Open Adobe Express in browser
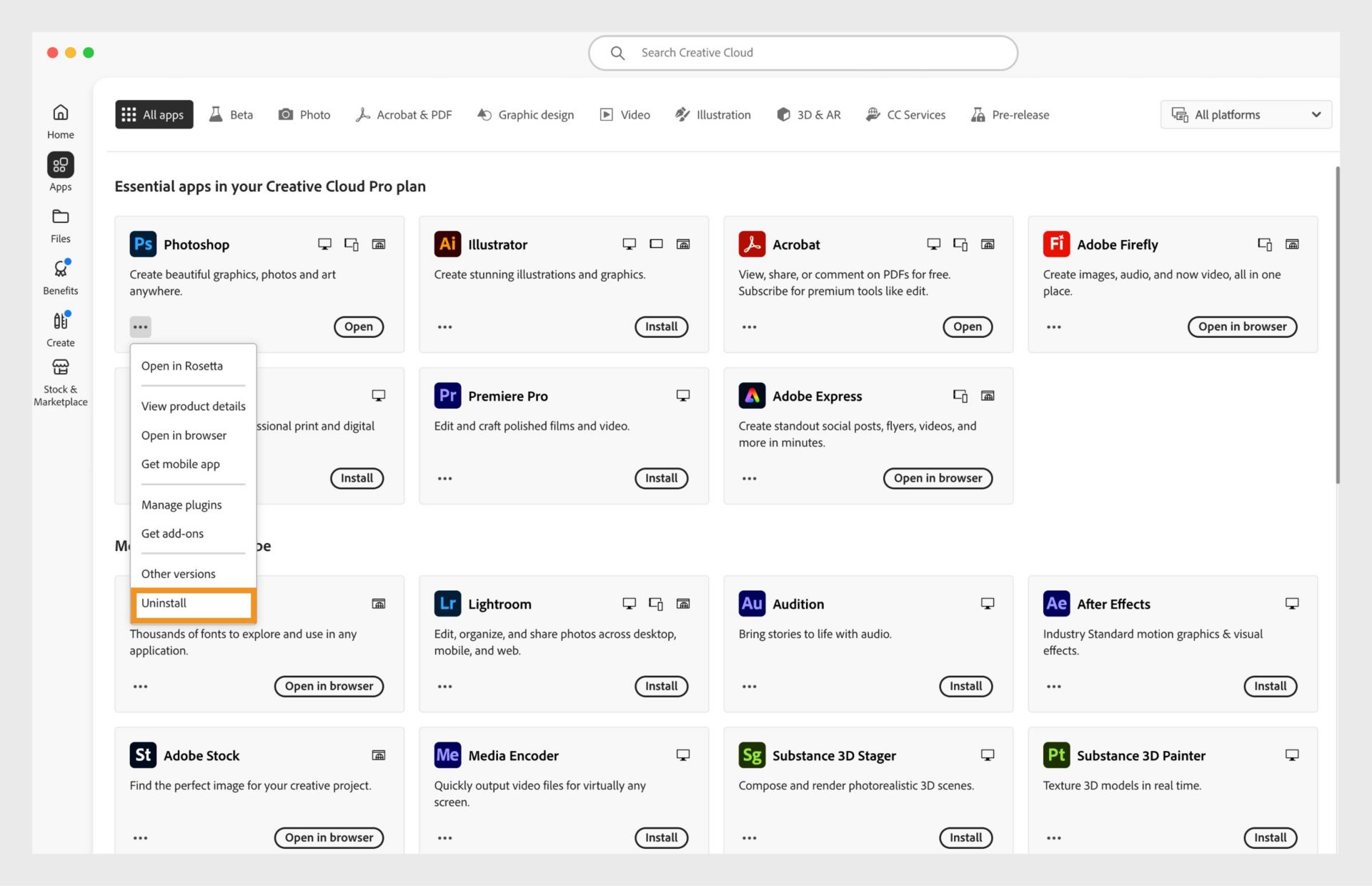 coord(938,478)
